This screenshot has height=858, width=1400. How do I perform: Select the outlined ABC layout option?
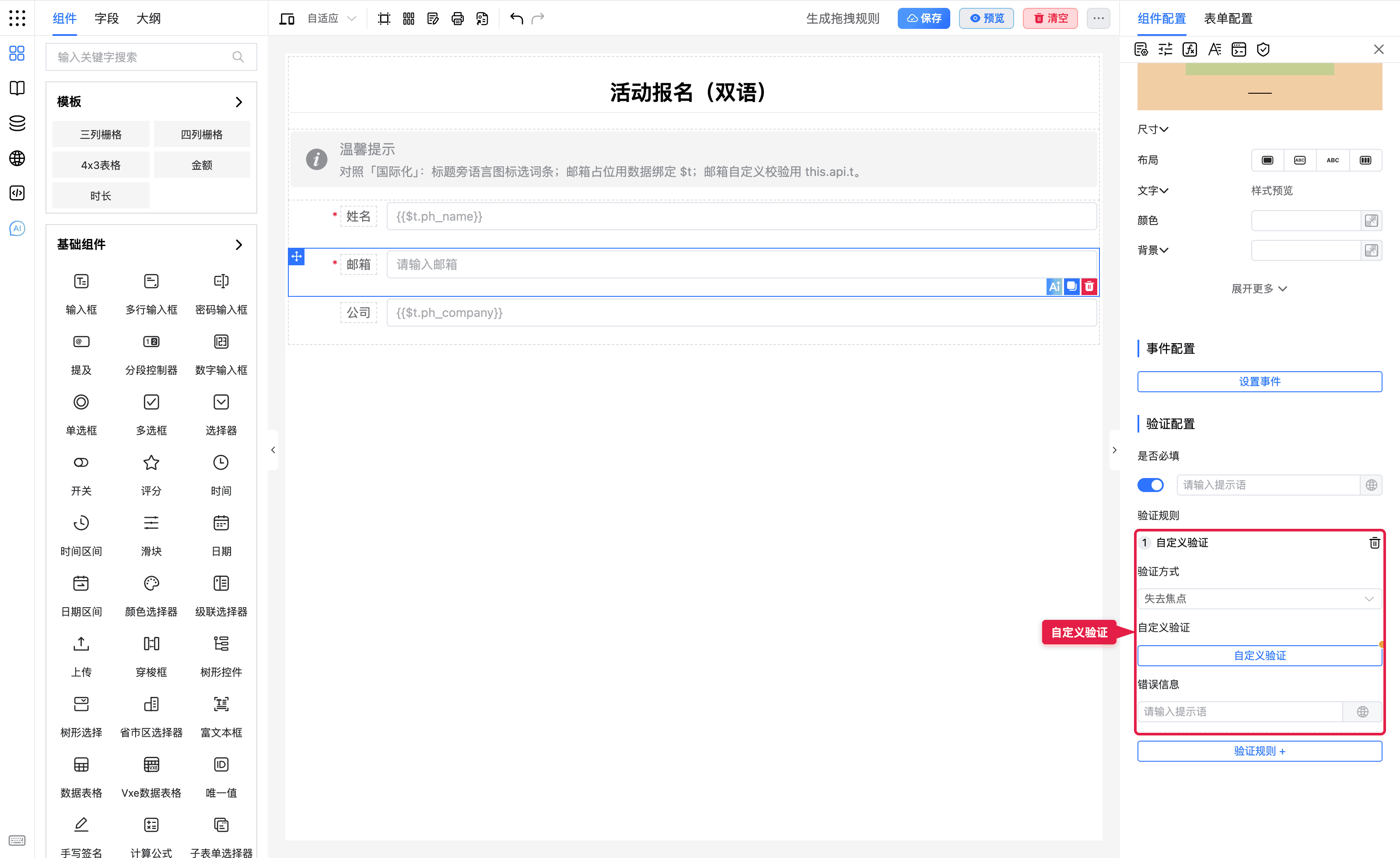click(x=1300, y=160)
